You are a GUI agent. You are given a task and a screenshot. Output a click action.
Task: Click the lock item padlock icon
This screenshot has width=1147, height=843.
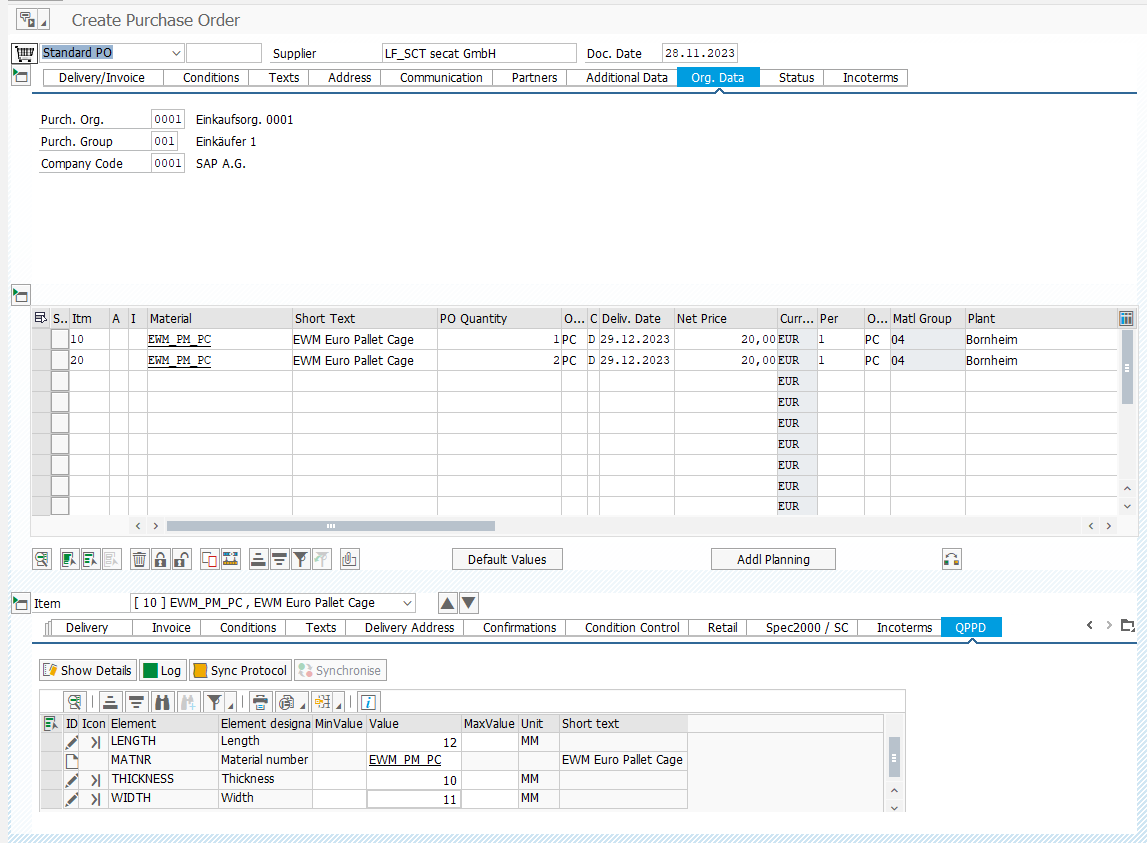[x=160, y=559]
